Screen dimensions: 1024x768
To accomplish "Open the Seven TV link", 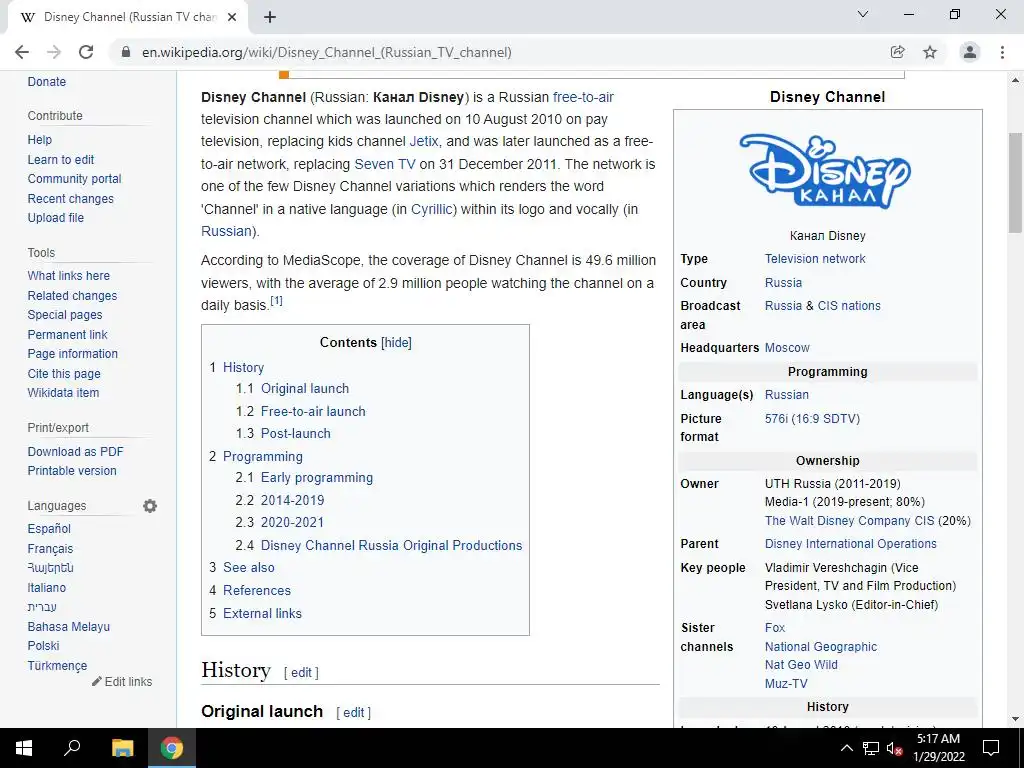I will (384, 164).
